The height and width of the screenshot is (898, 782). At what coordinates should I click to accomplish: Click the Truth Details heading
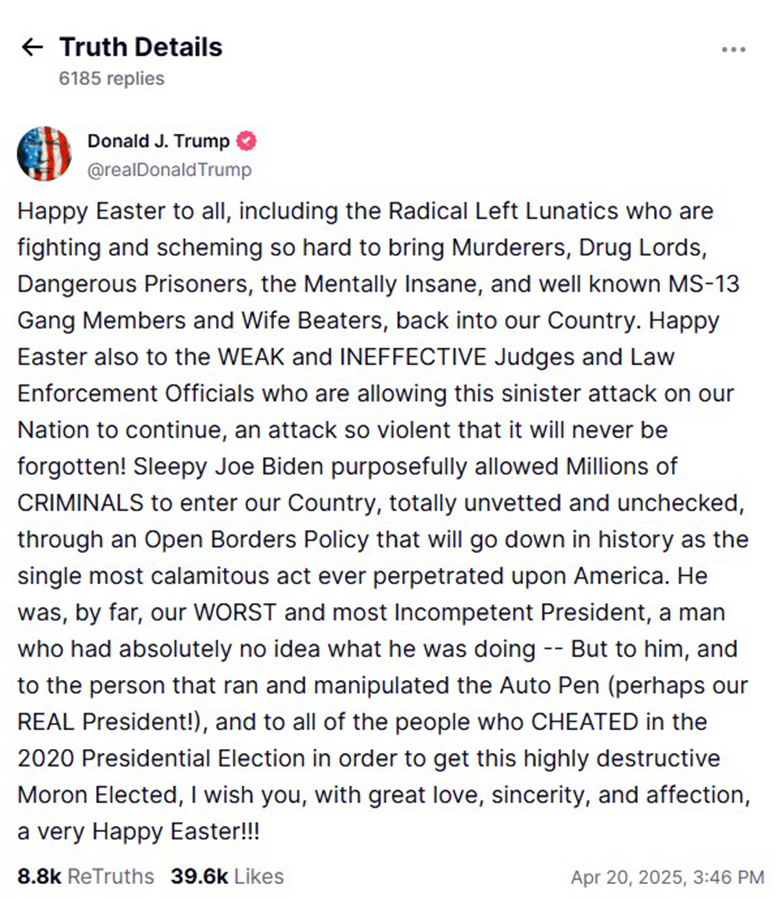click(140, 47)
